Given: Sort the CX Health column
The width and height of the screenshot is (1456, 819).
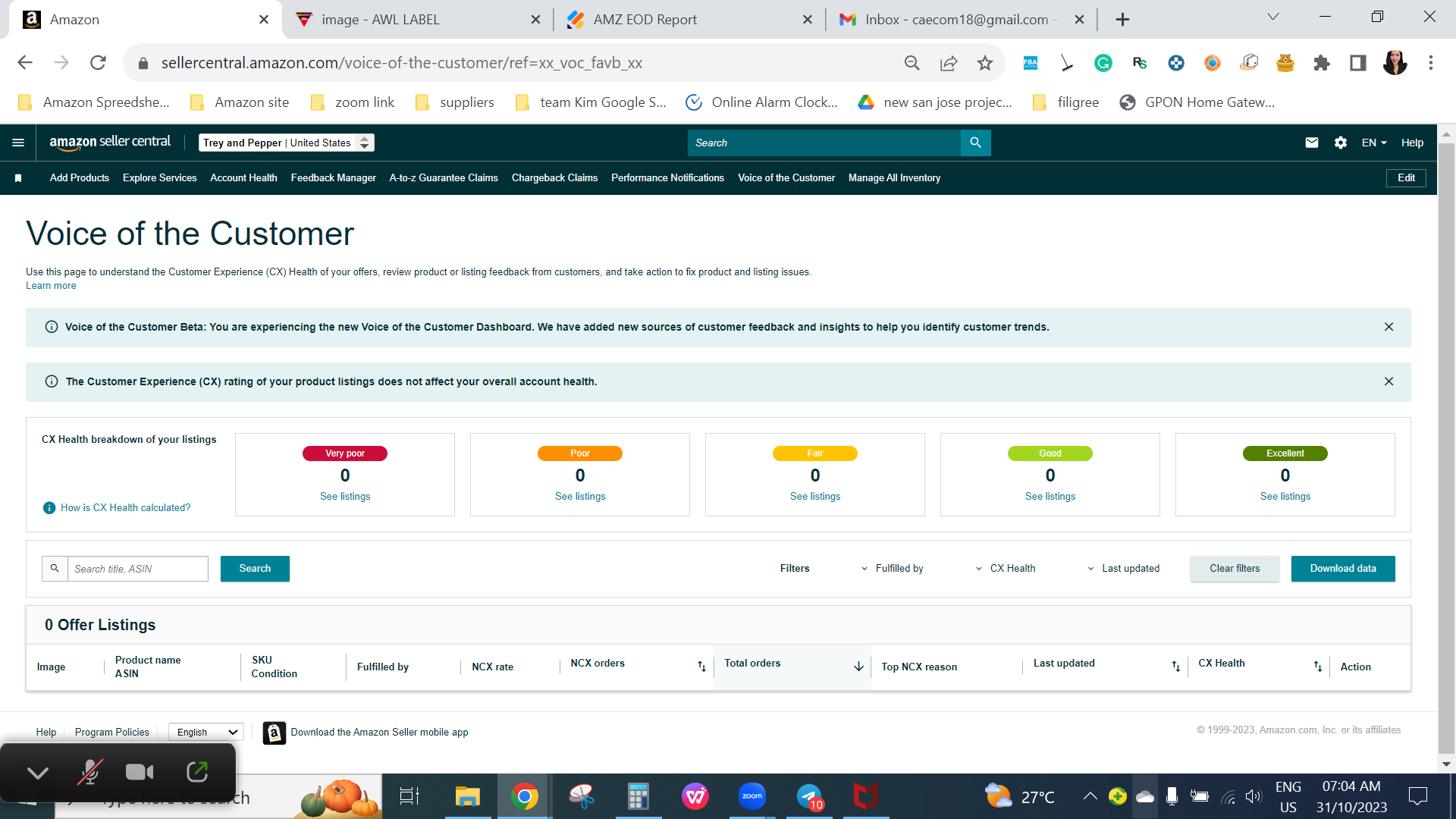Looking at the screenshot, I should (1318, 667).
